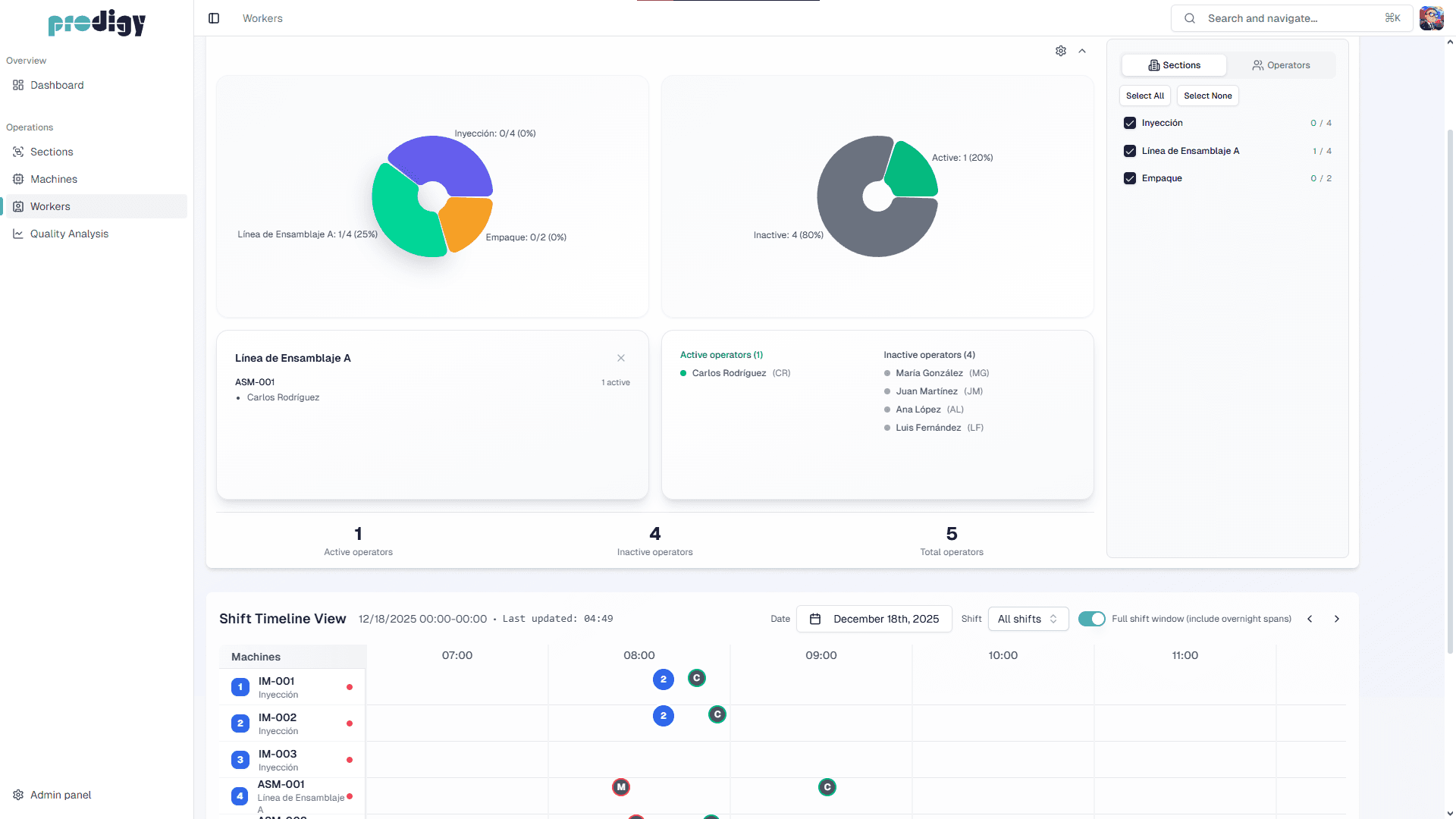Click the user avatar icon
Viewport: 1456px width, 819px height.
click(1431, 18)
